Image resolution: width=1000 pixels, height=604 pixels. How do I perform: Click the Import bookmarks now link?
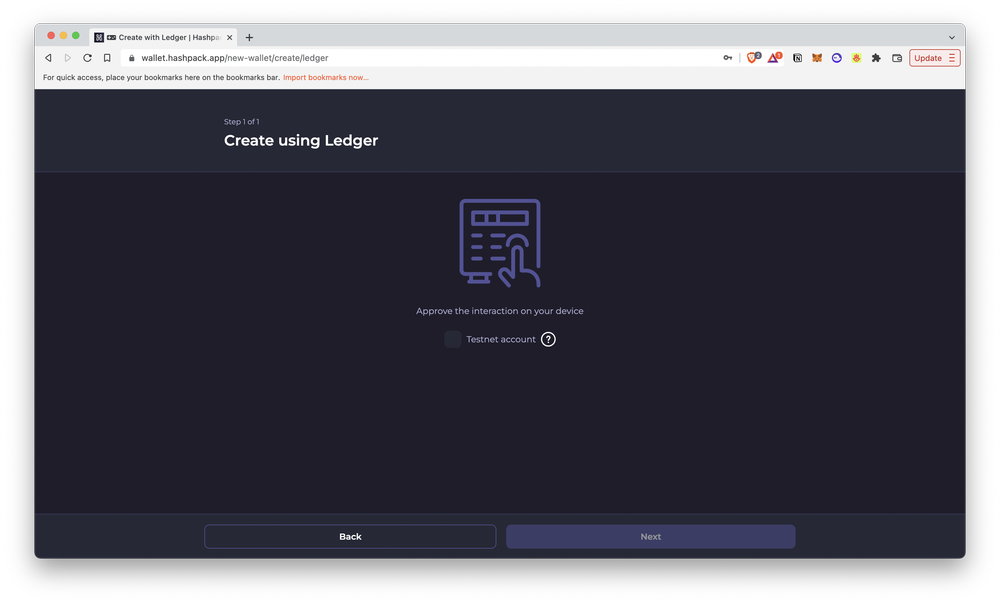[x=328, y=77]
